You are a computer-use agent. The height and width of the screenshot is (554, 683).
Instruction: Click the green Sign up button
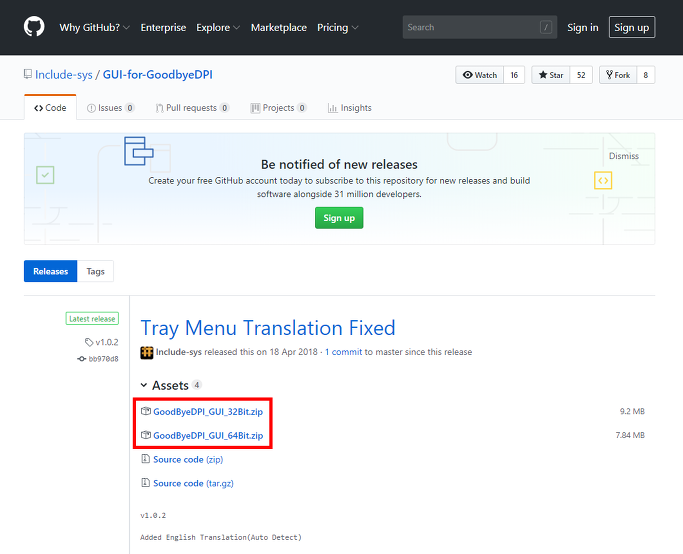click(x=339, y=218)
